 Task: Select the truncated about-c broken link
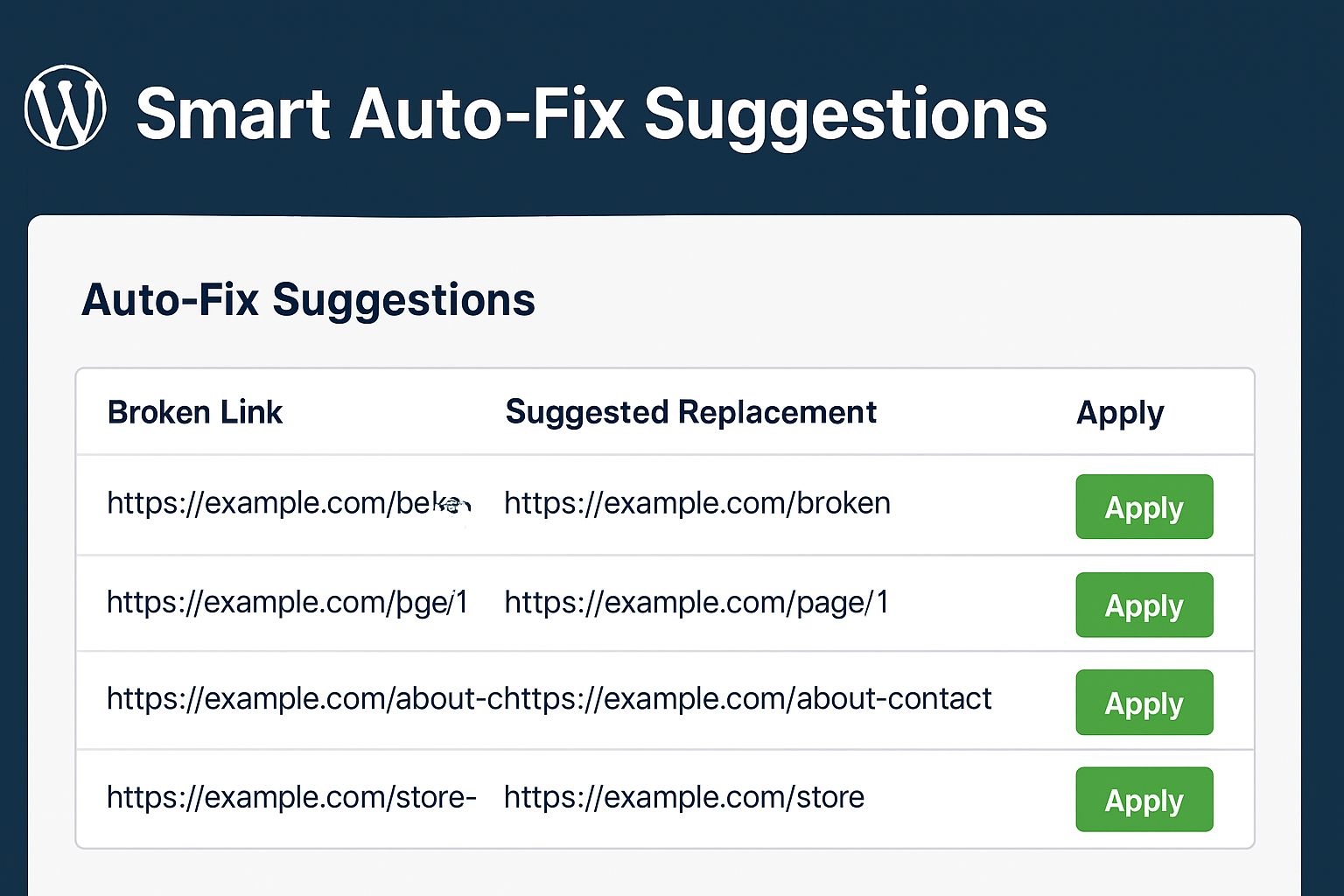tap(297, 699)
